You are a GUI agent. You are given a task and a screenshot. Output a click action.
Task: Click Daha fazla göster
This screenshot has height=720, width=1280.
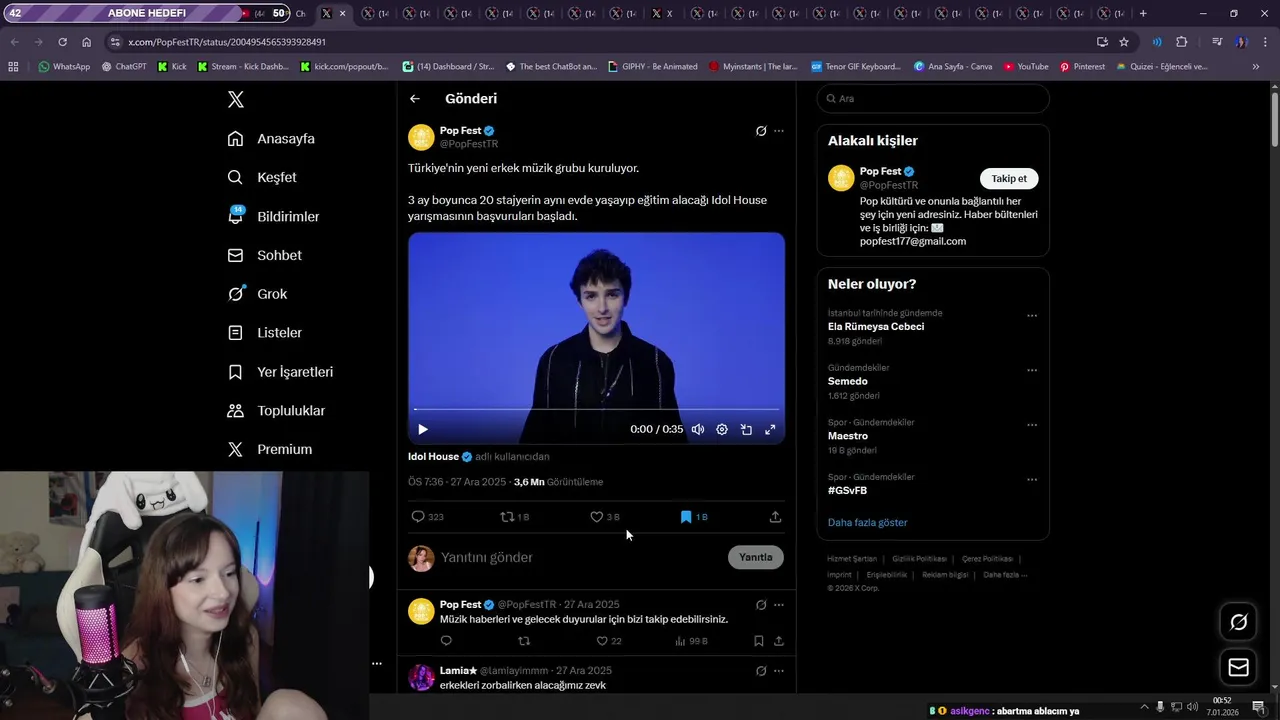click(x=868, y=523)
